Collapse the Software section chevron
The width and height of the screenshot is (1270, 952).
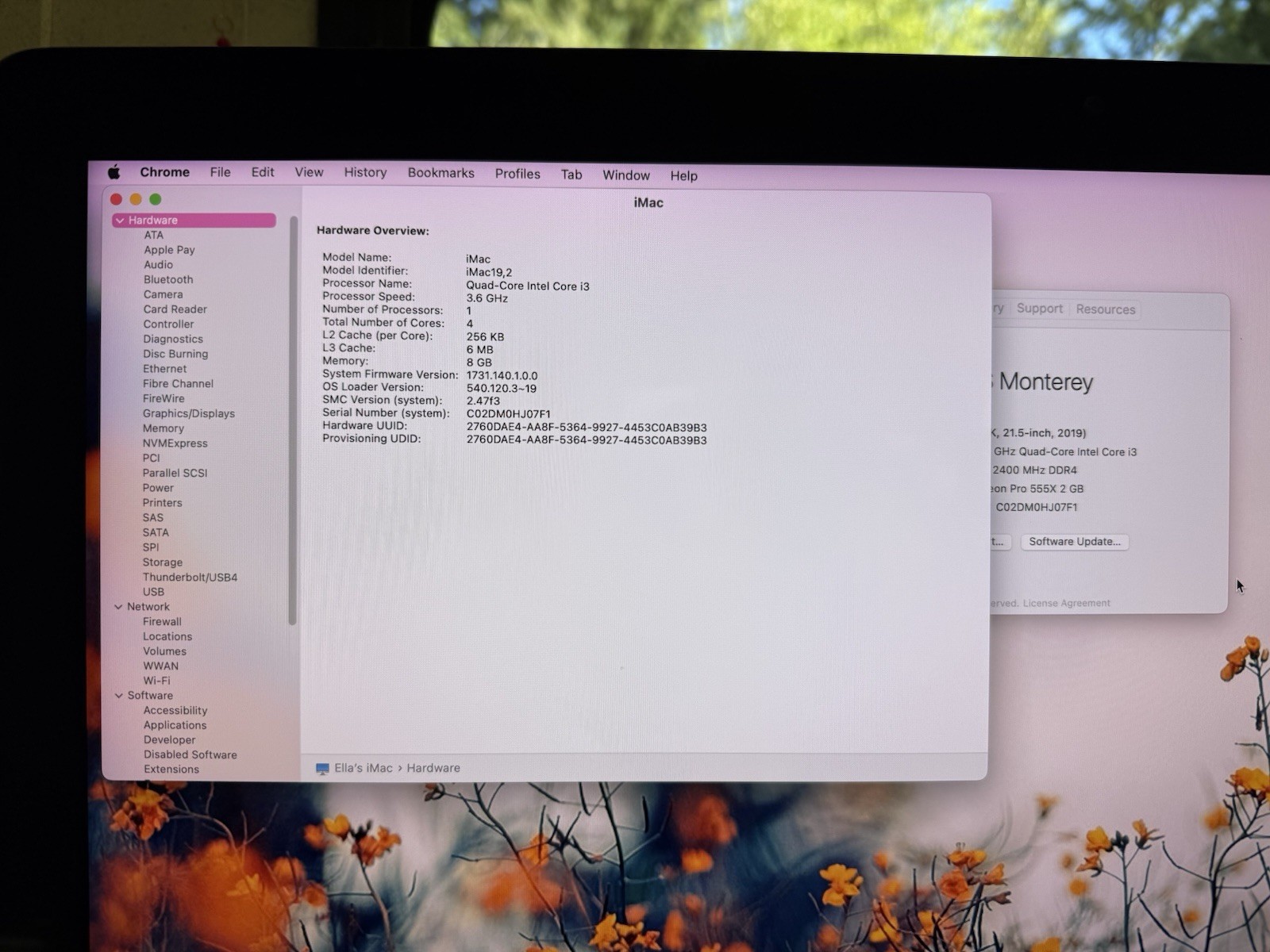tap(119, 696)
